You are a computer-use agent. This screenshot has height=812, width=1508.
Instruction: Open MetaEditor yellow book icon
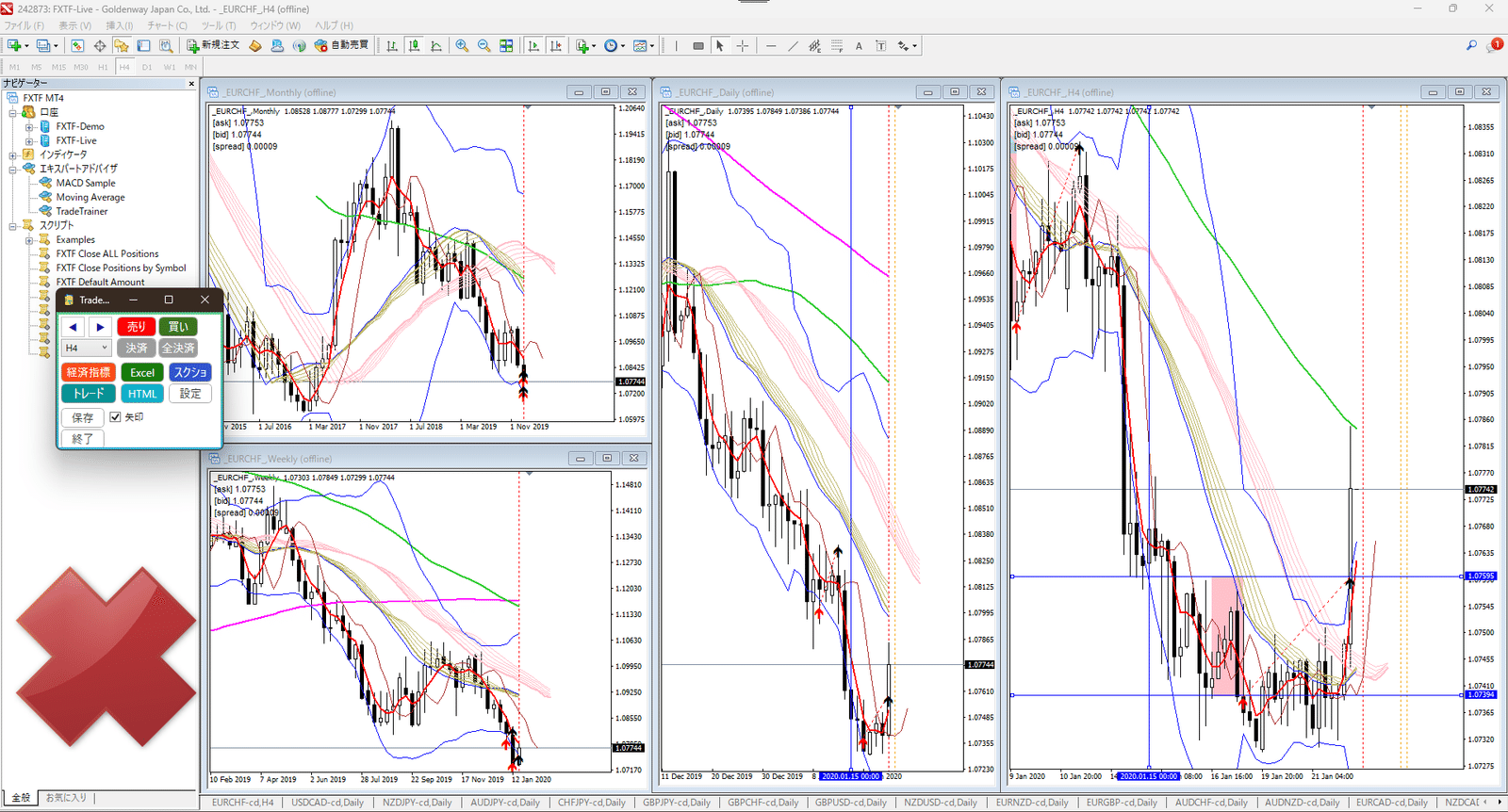(x=255, y=45)
